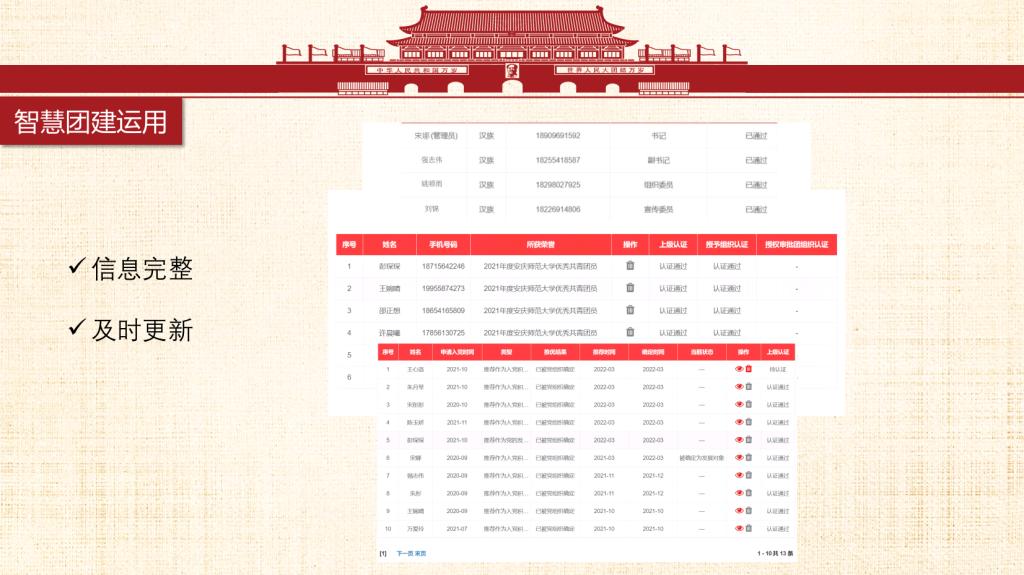Image resolution: width=1024 pixels, height=575 pixels.
Task: Delete the row 7 entry dated 2021-12
Action: [x=748, y=475]
